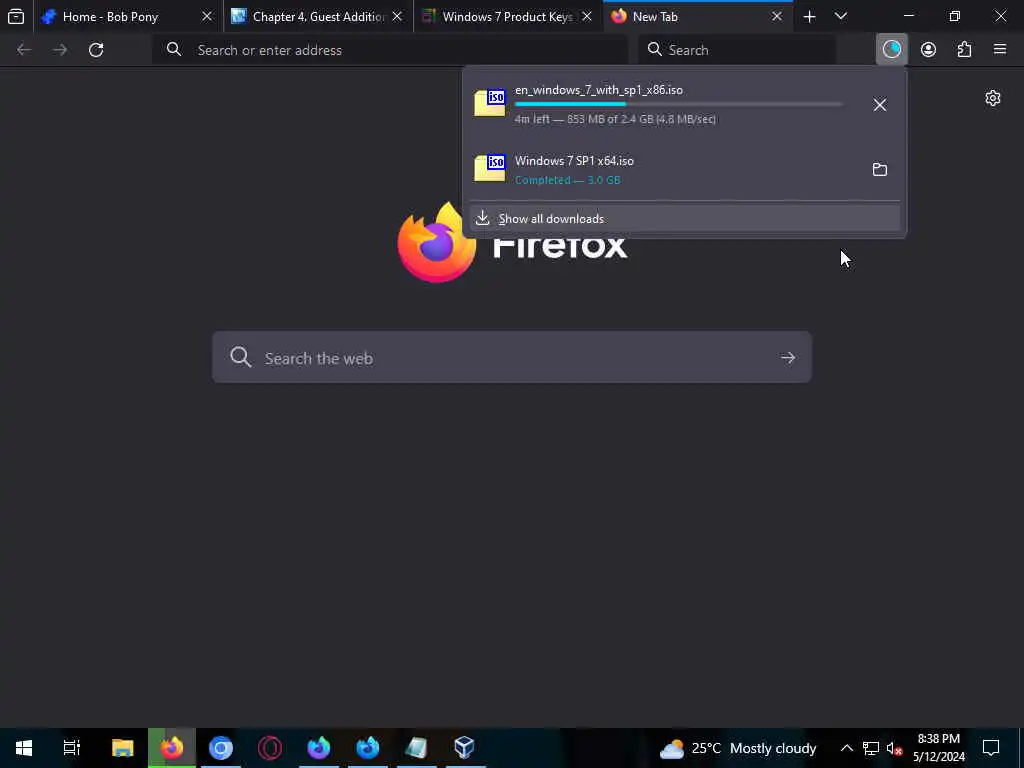The width and height of the screenshot is (1024, 768).
Task: Open the Extensions menu
Action: 964,50
